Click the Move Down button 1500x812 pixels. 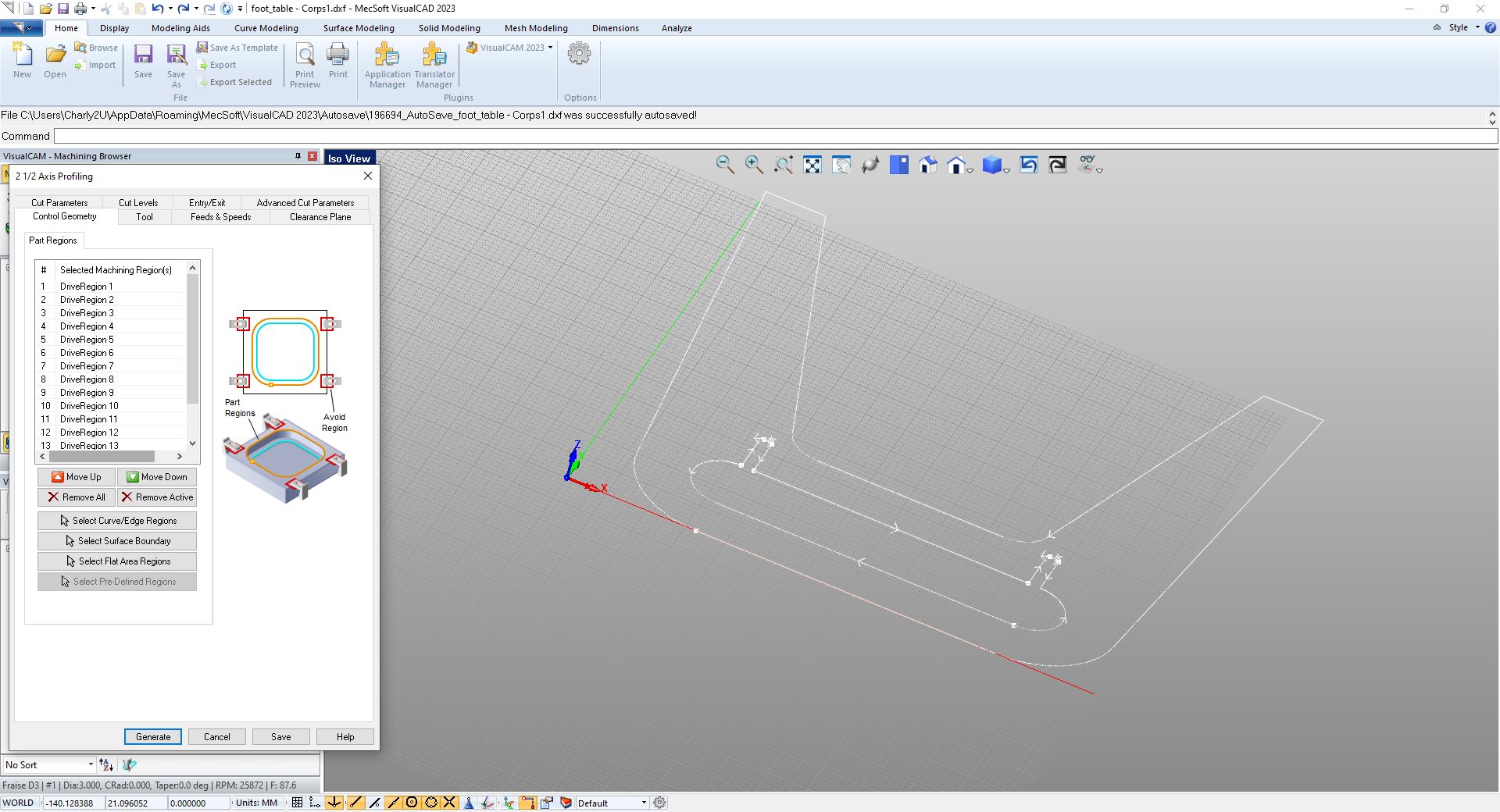[x=157, y=477]
